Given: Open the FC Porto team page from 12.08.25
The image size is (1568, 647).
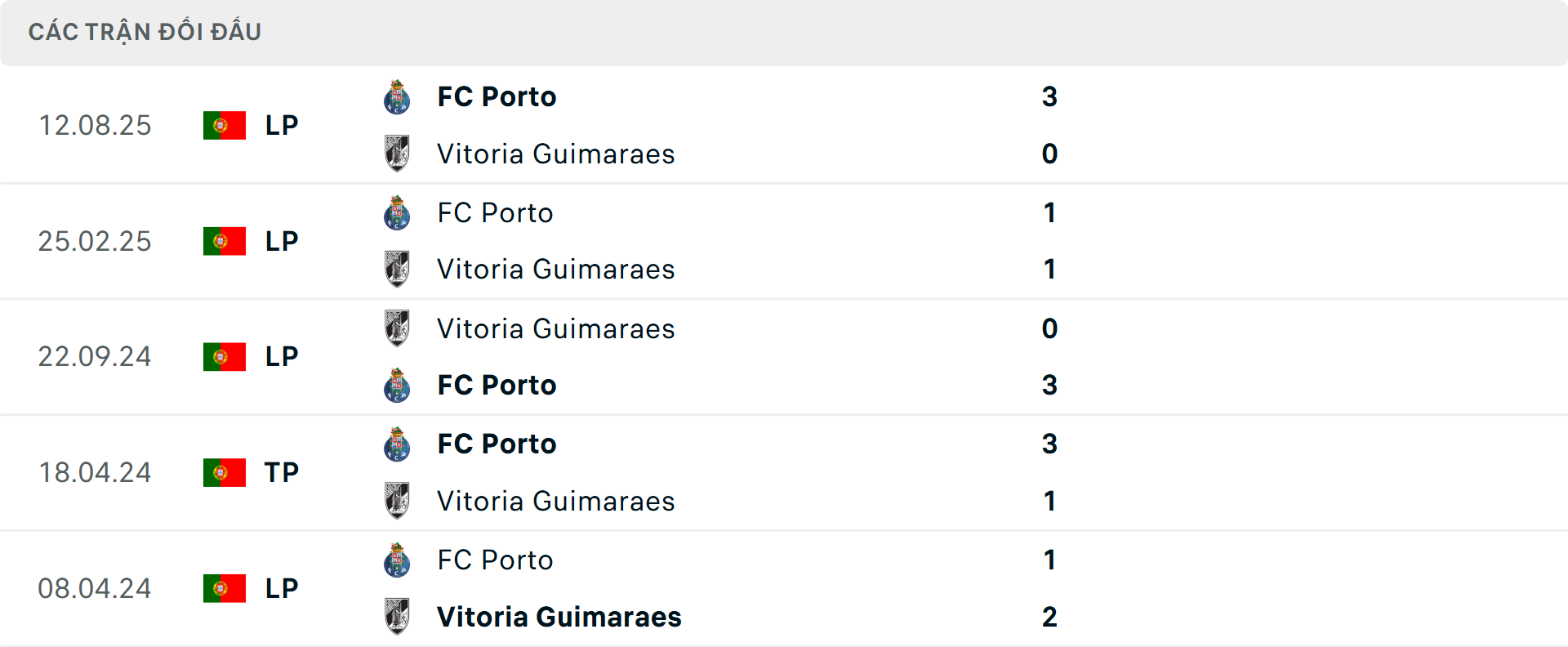Looking at the screenshot, I should 496,96.
